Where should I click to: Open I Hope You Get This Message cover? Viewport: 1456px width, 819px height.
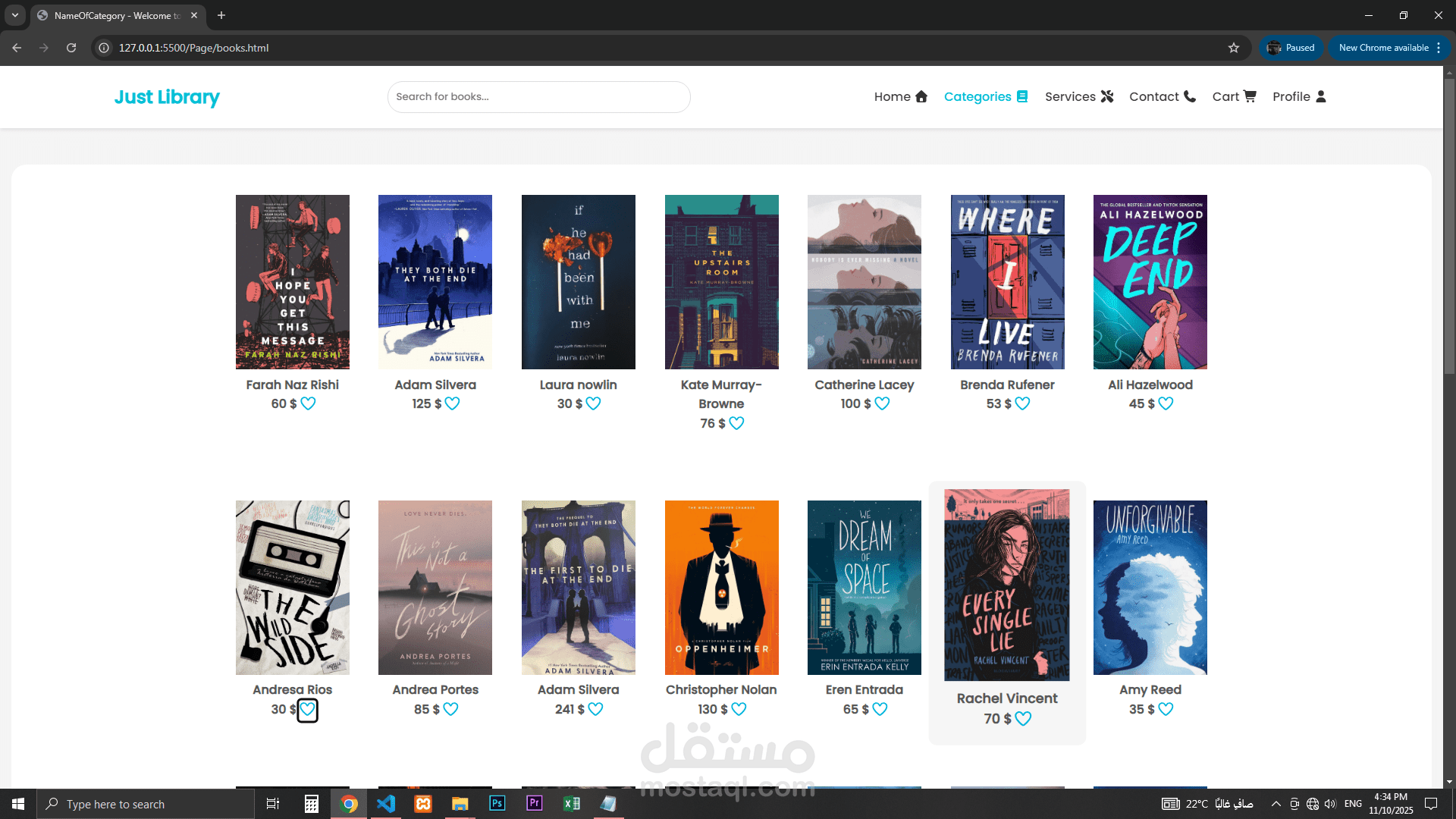293,282
